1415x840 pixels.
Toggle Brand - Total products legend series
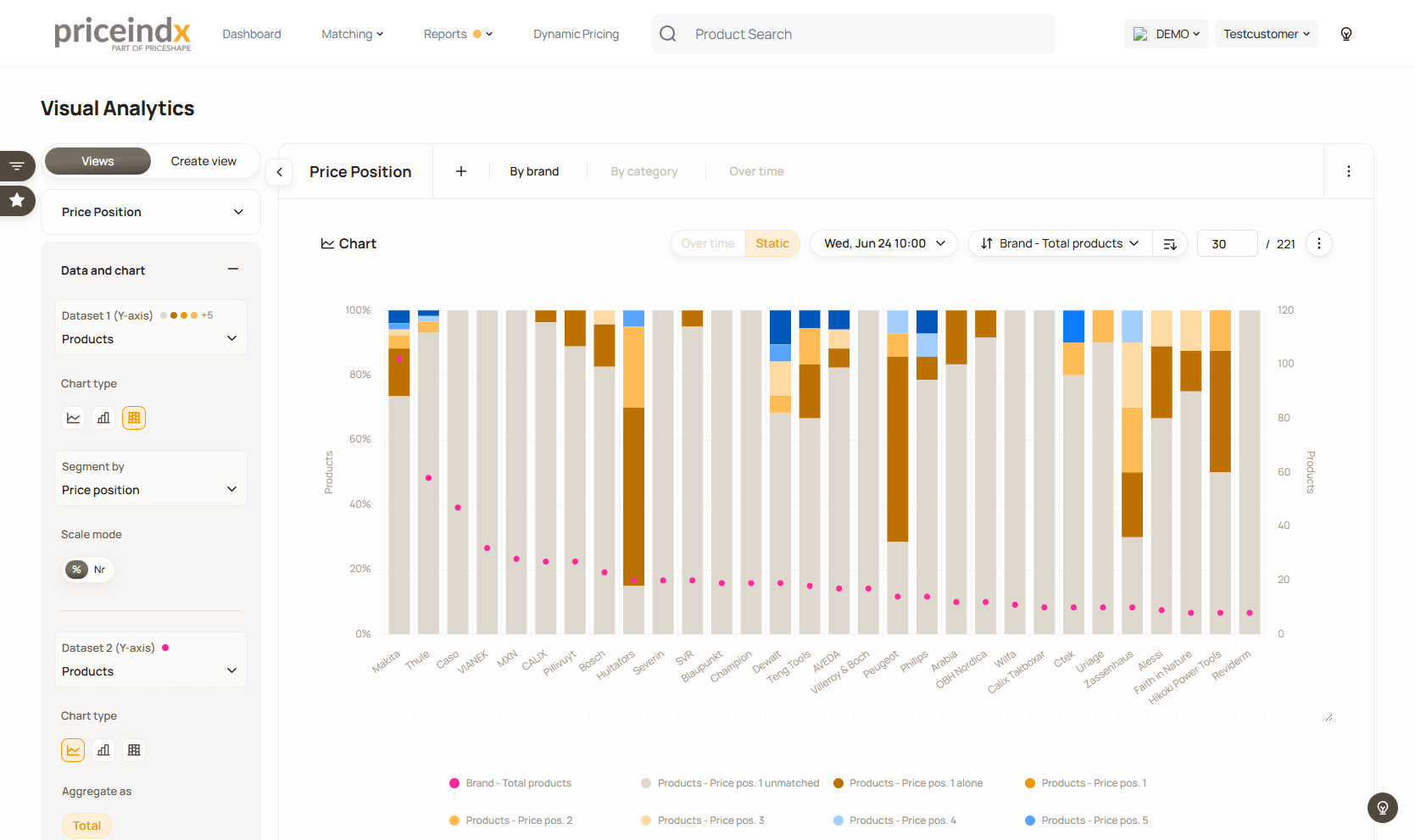pyautogui.click(x=510, y=783)
